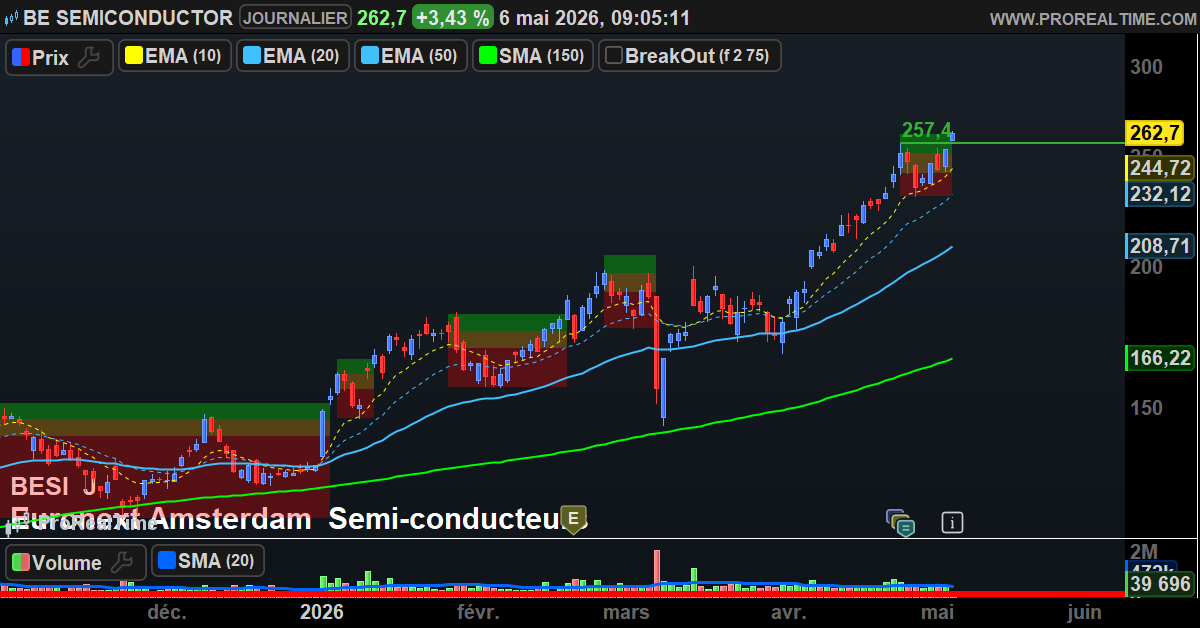Click the +3,43 % change badge
1200x628 pixels.
[453, 18]
